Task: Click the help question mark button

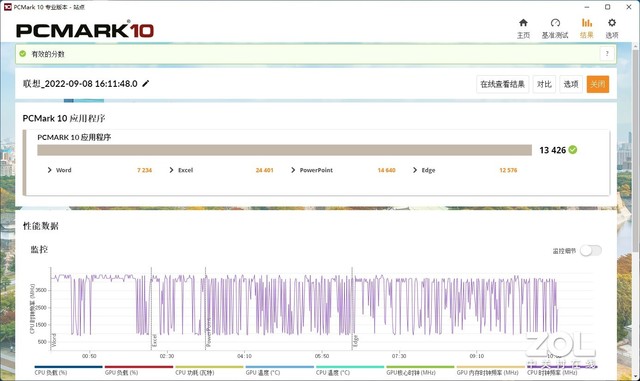Action: tap(607, 53)
